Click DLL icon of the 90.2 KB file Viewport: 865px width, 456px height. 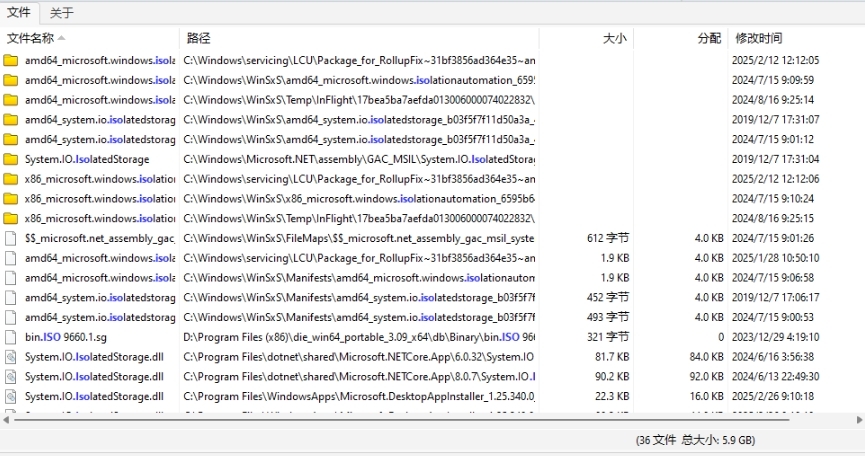pyautogui.click(x=10, y=377)
